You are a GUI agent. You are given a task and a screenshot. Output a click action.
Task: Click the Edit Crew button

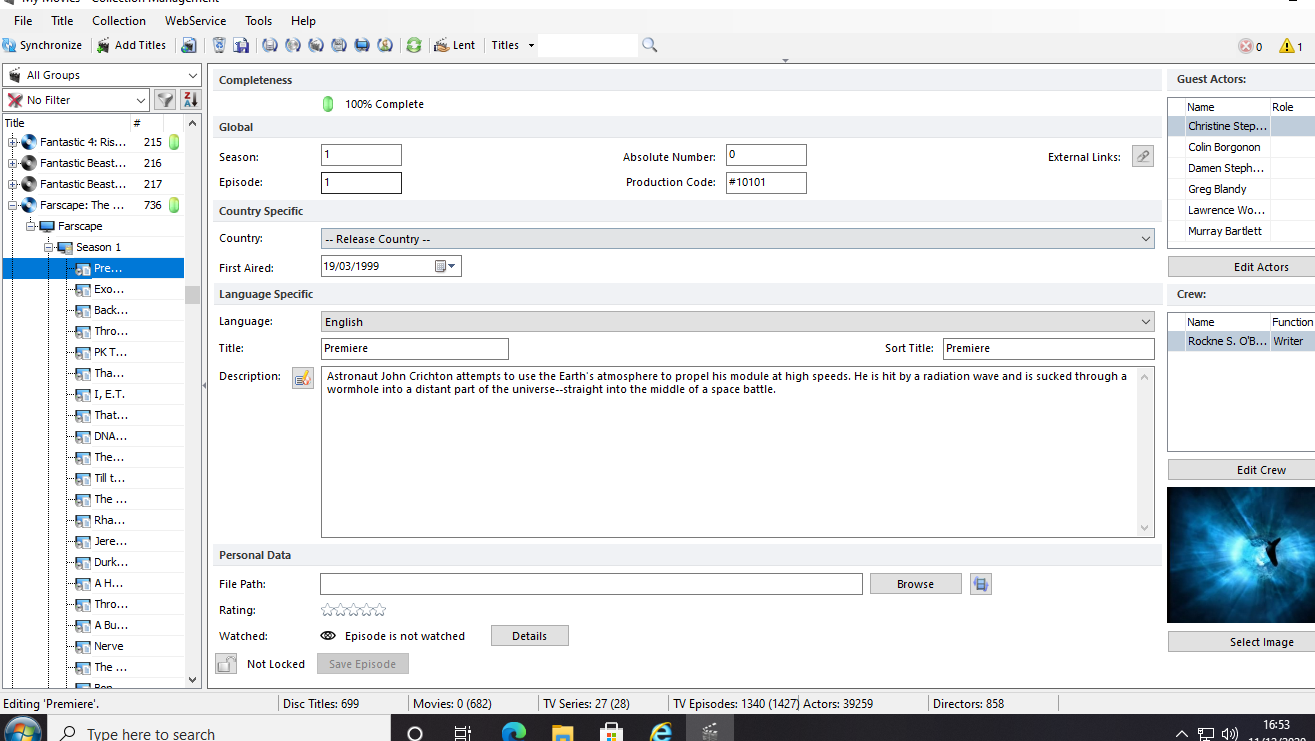[1241, 470]
